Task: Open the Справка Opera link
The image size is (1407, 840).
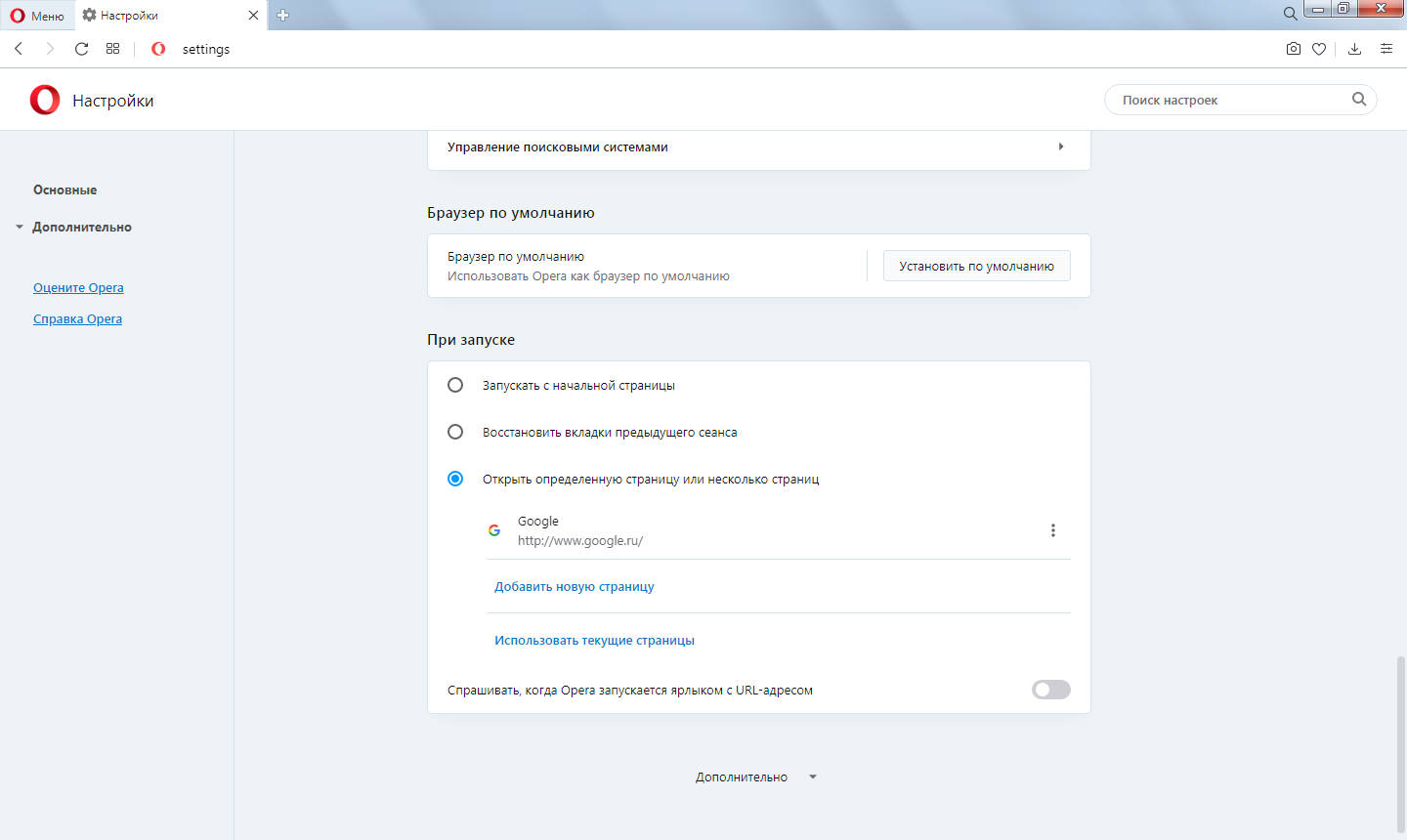Action: point(77,319)
